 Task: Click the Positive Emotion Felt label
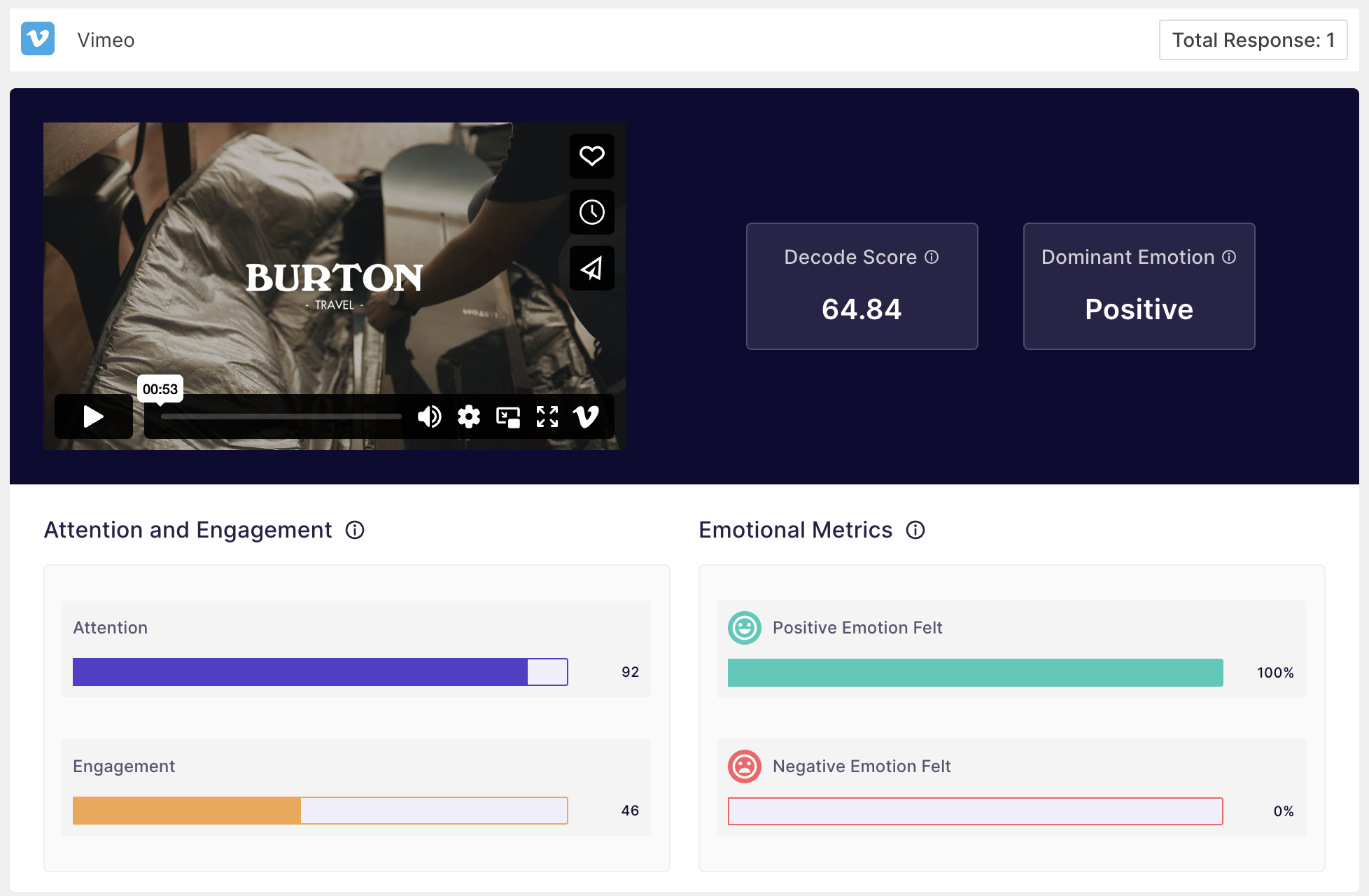(x=857, y=628)
